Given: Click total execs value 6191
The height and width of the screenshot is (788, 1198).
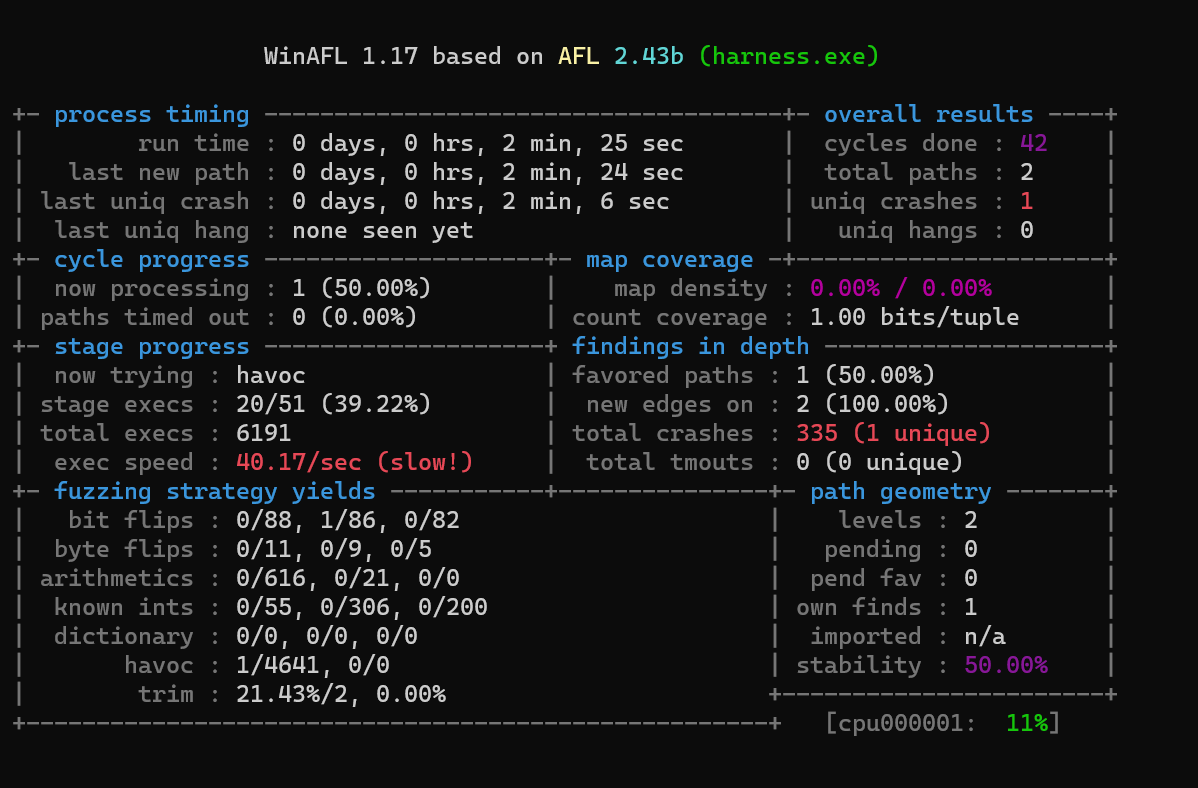Looking at the screenshot, I should pos(264,434).
